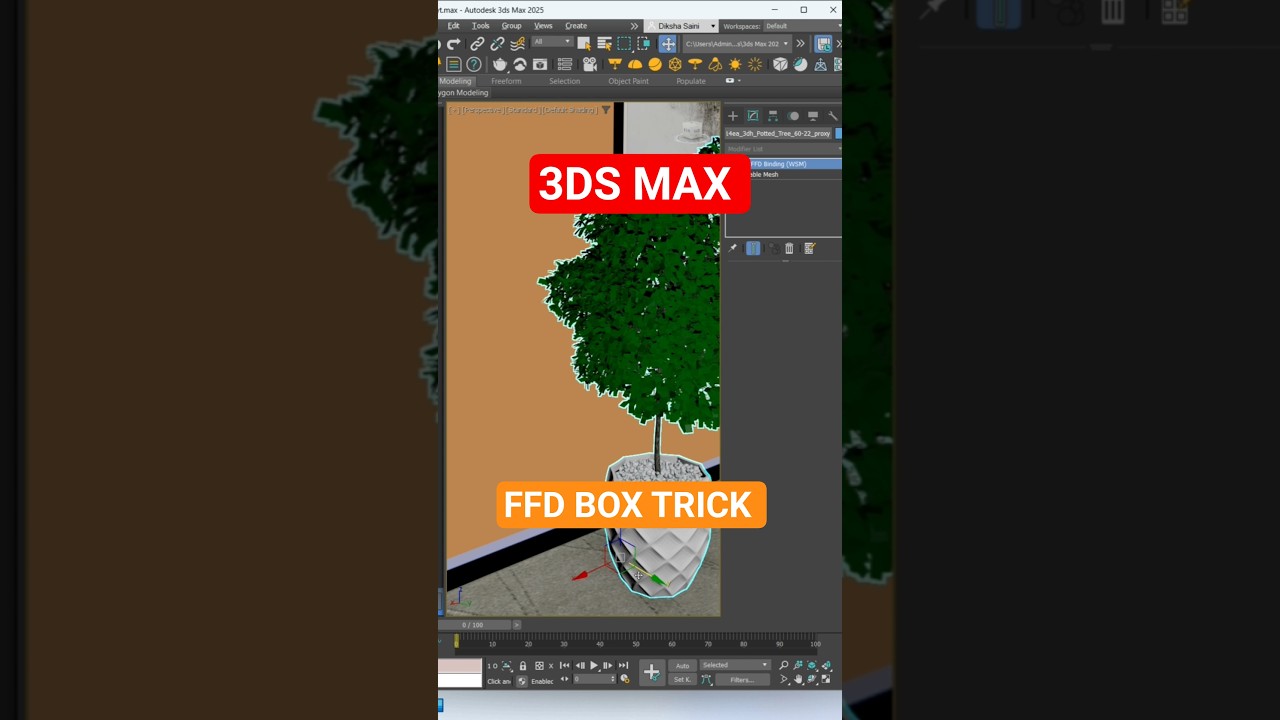
Task: Open the Display panel tab
Action: coord(813,116)
